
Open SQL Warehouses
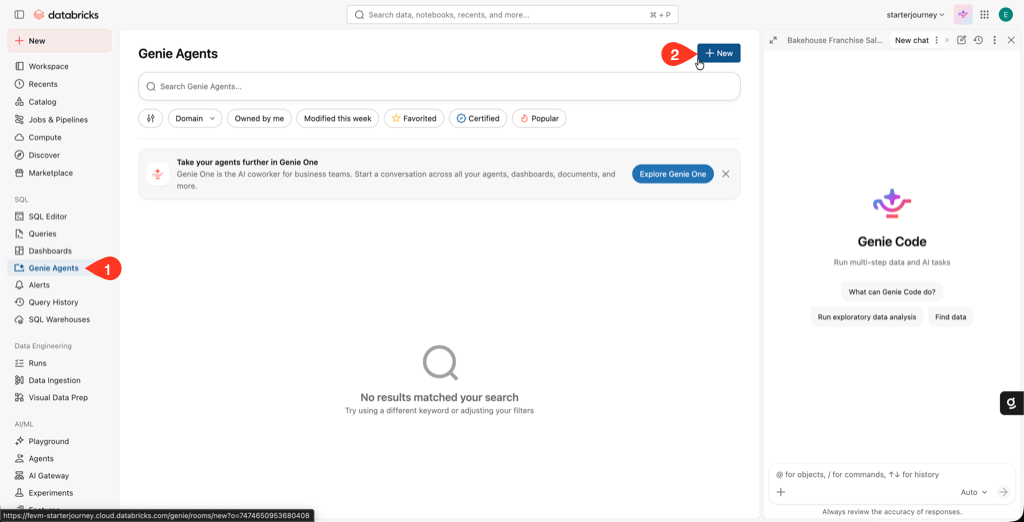[x=59, y=319]
